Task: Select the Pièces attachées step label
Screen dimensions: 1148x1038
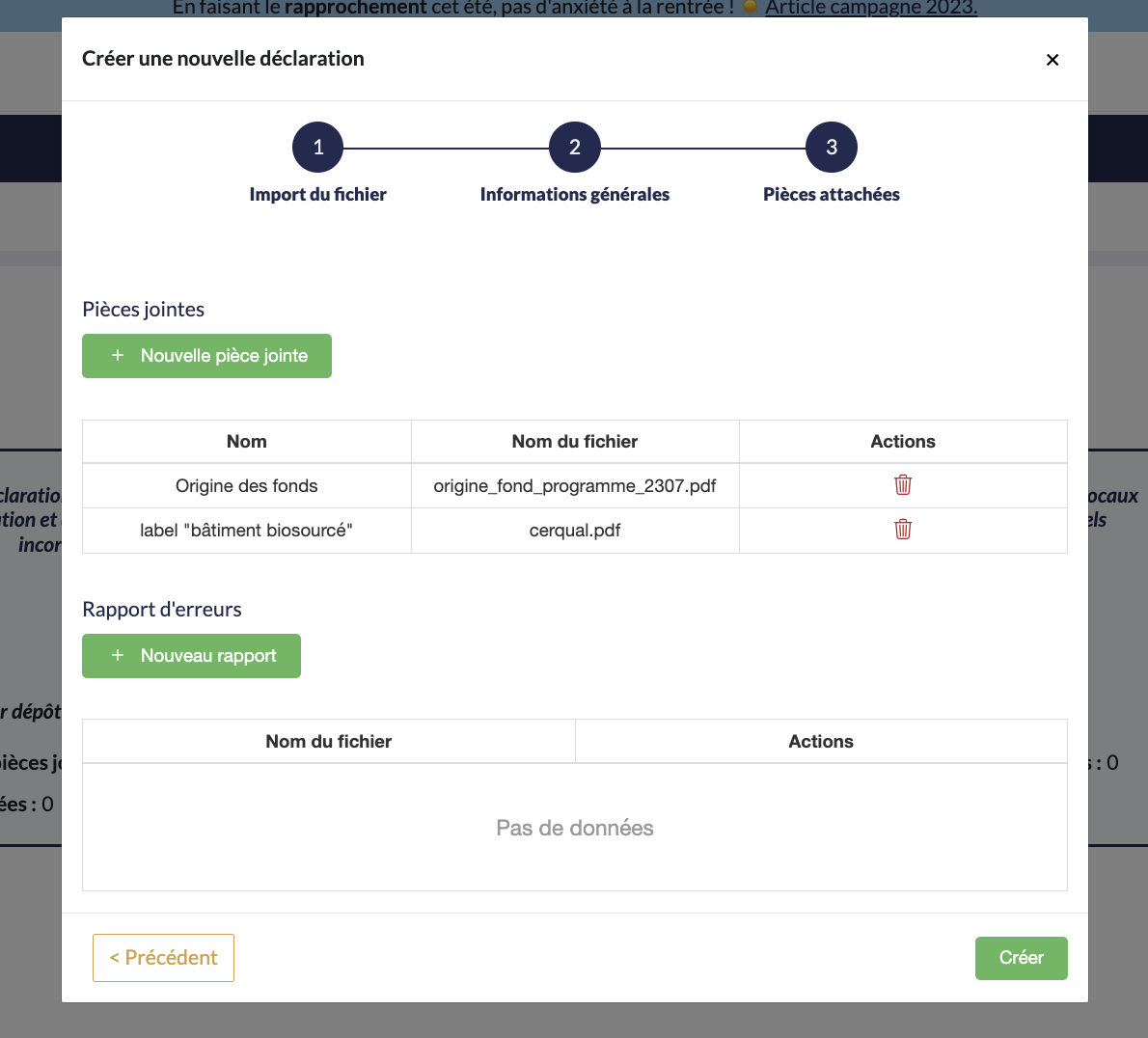Action: point(832,195)
